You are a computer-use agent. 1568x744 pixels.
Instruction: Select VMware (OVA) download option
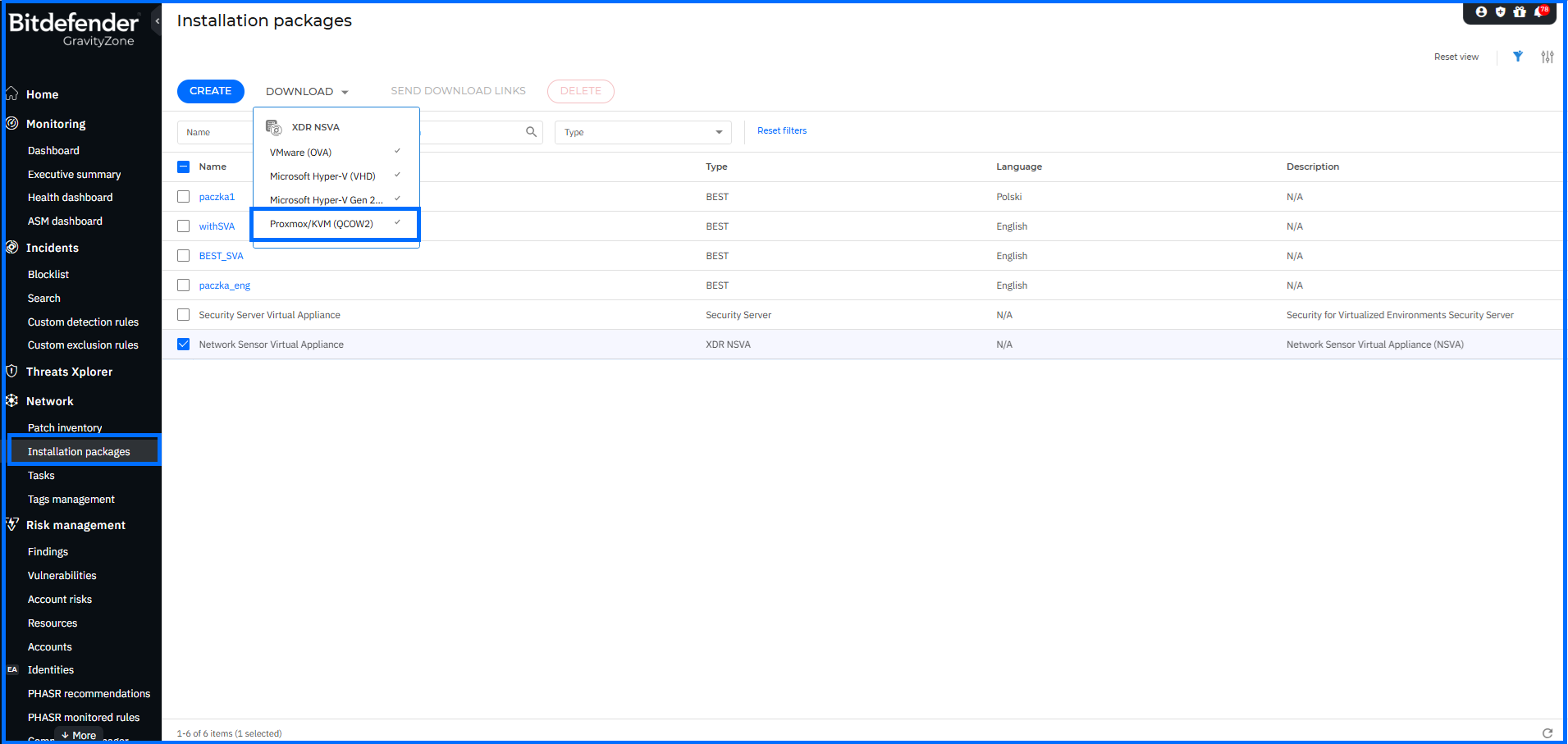coord(336,153)
